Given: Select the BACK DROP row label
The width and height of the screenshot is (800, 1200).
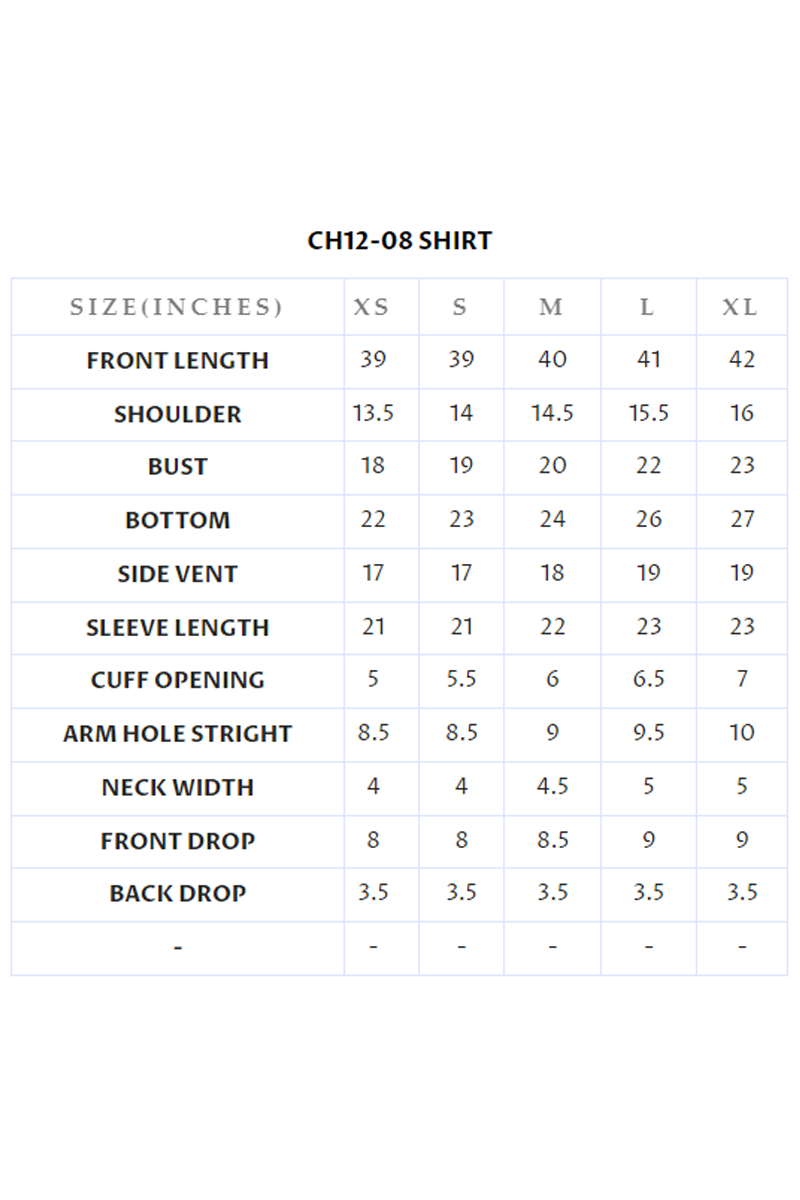Looking at the screenshot, I should tap(177, 894).
